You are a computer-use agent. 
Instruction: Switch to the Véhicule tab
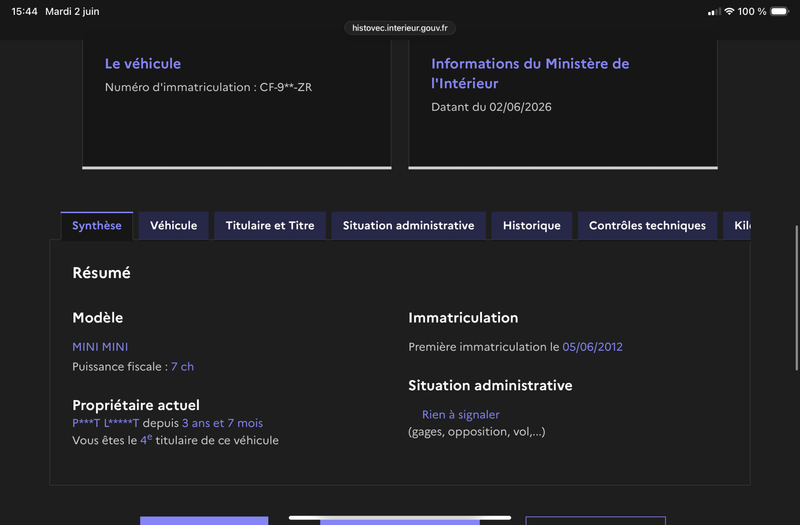(x=173, y=226)
